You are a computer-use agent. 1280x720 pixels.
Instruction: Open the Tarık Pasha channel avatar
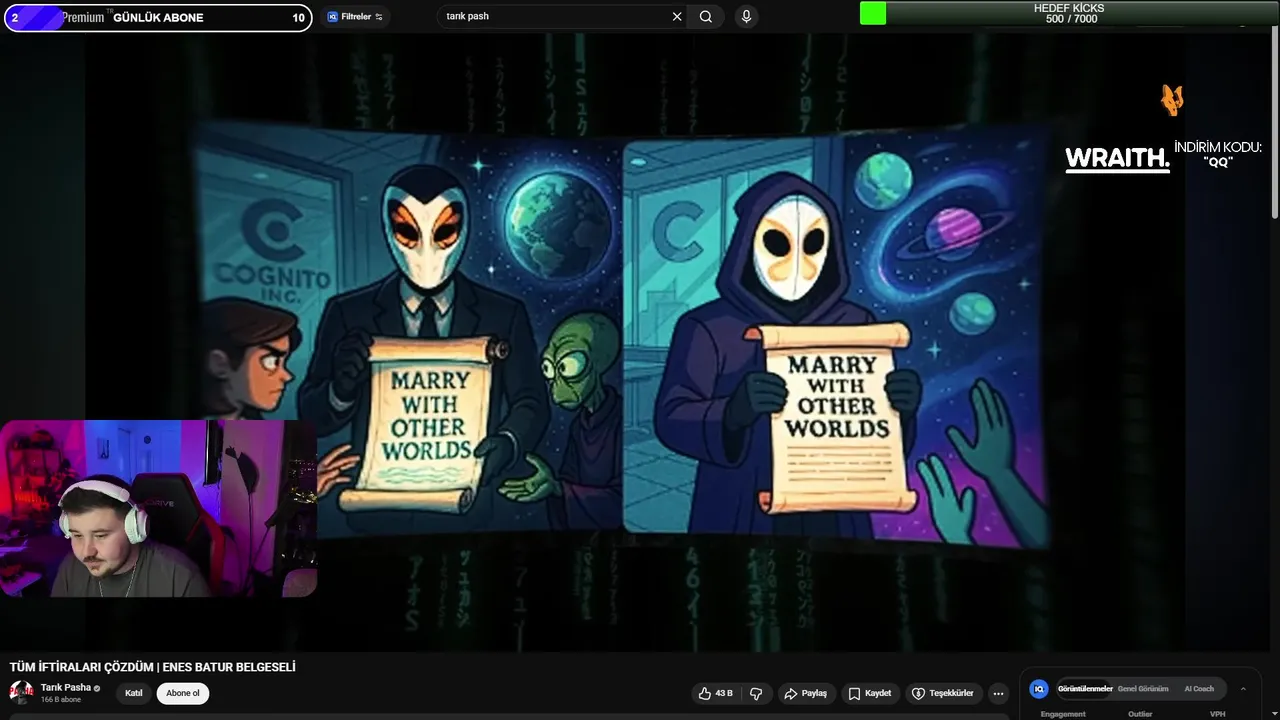(21, 692)
